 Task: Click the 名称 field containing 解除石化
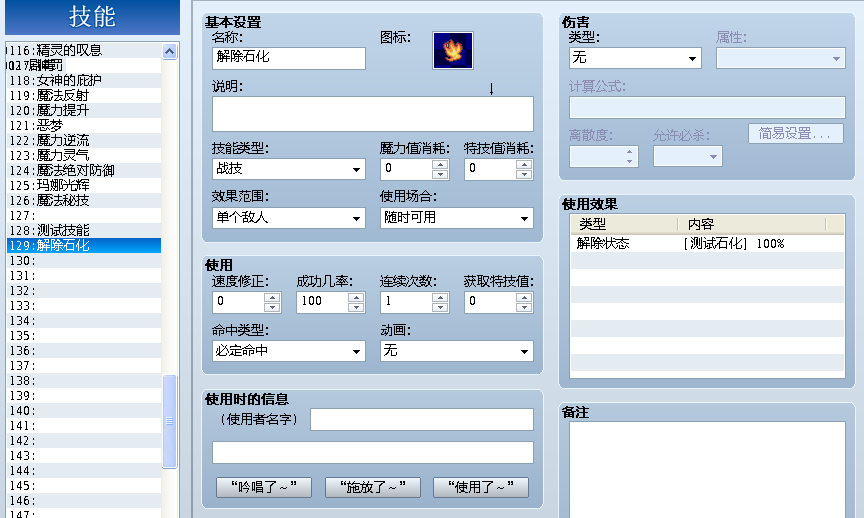(x=289, y=58)
